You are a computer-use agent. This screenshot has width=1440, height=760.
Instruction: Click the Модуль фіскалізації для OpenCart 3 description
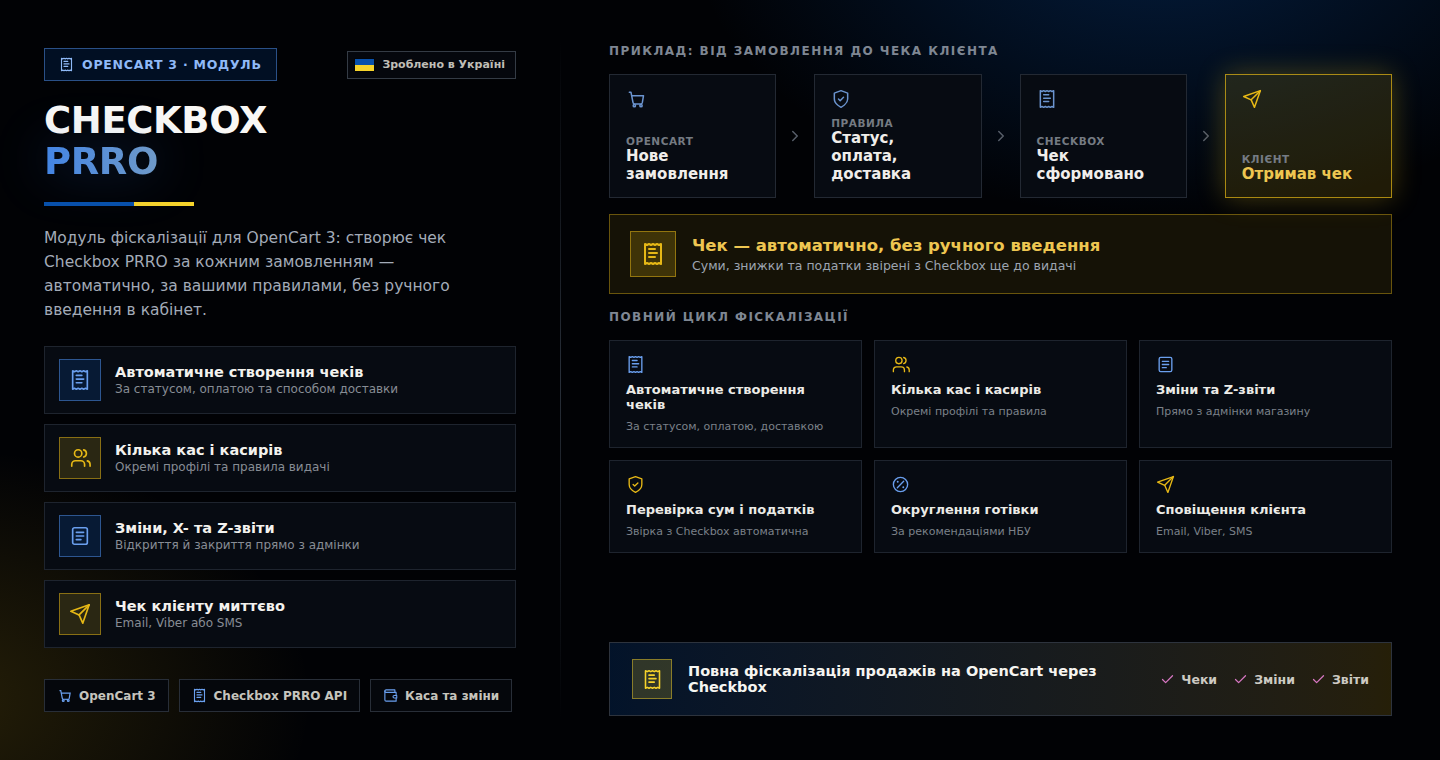(247, 274)
